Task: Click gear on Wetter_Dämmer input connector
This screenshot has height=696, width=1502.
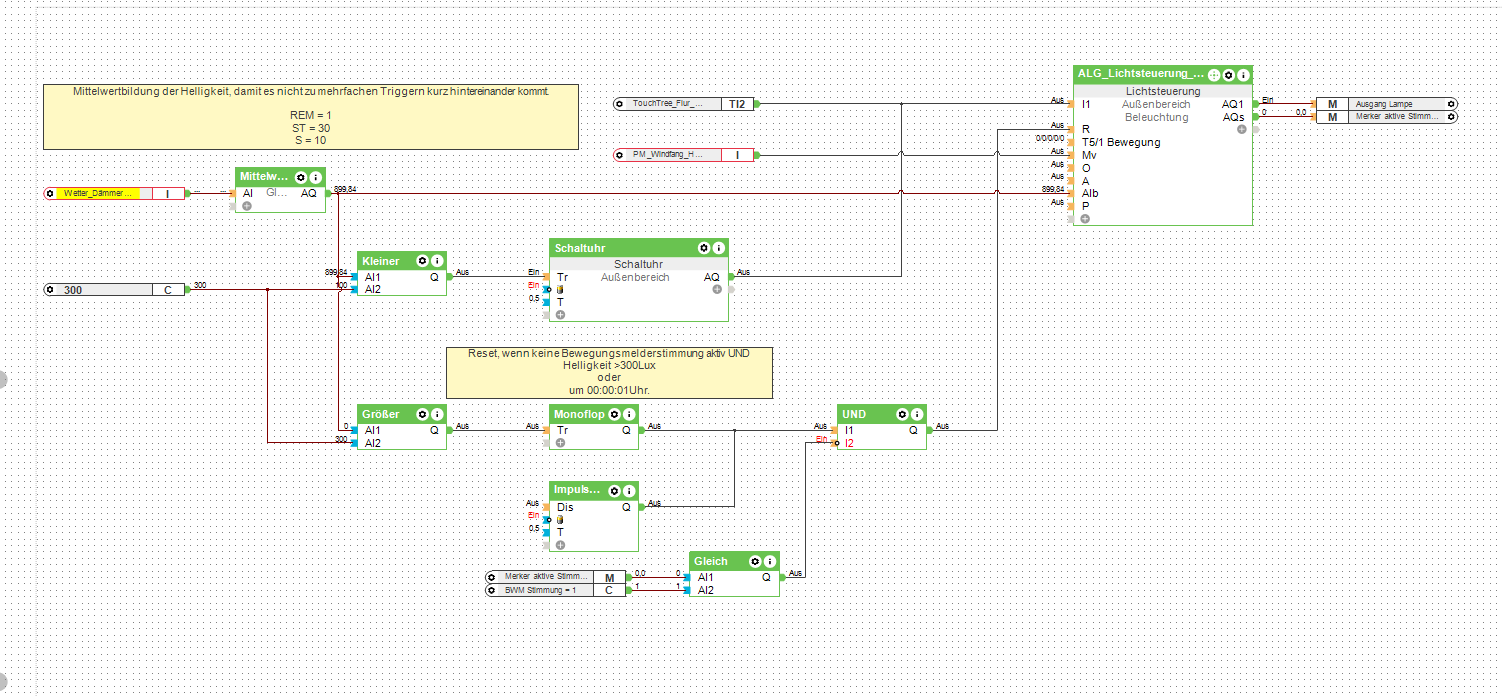Action: tap(50, 193)
